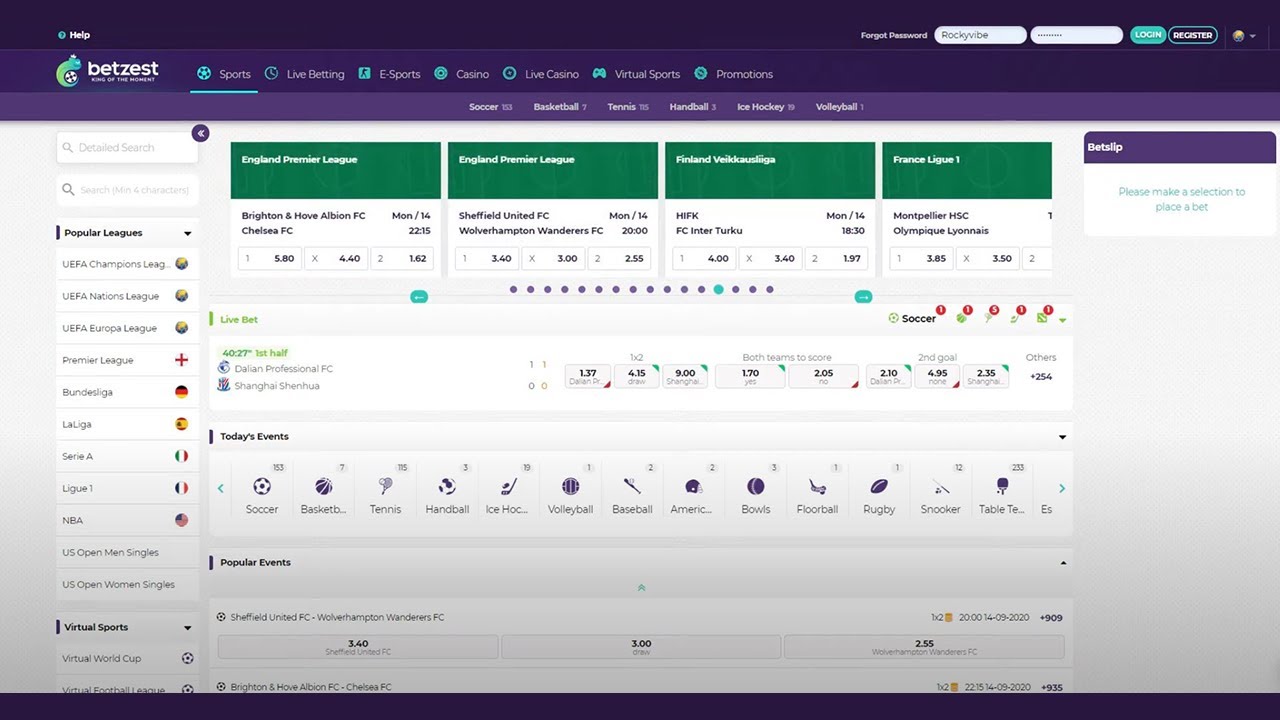This screenshot has width=1280, height=720.
Task: Open the Snooker icon in Today's Events
Action: (941, 487)
